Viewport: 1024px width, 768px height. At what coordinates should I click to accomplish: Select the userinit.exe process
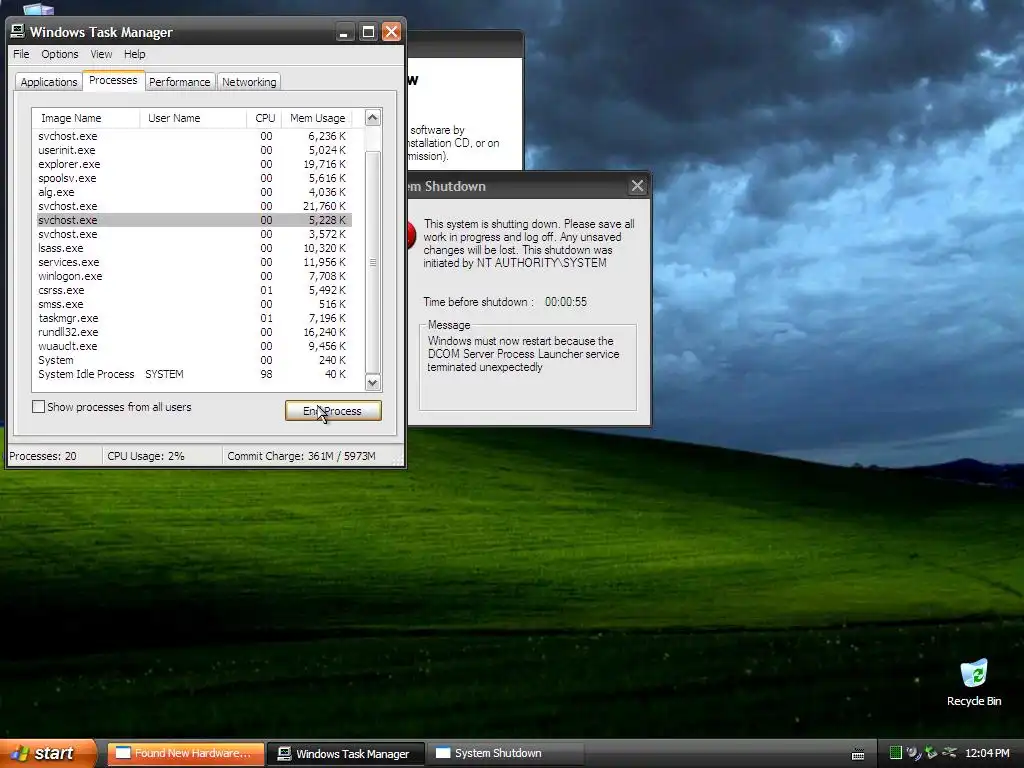pyautogui.click(x=193, y=150)
